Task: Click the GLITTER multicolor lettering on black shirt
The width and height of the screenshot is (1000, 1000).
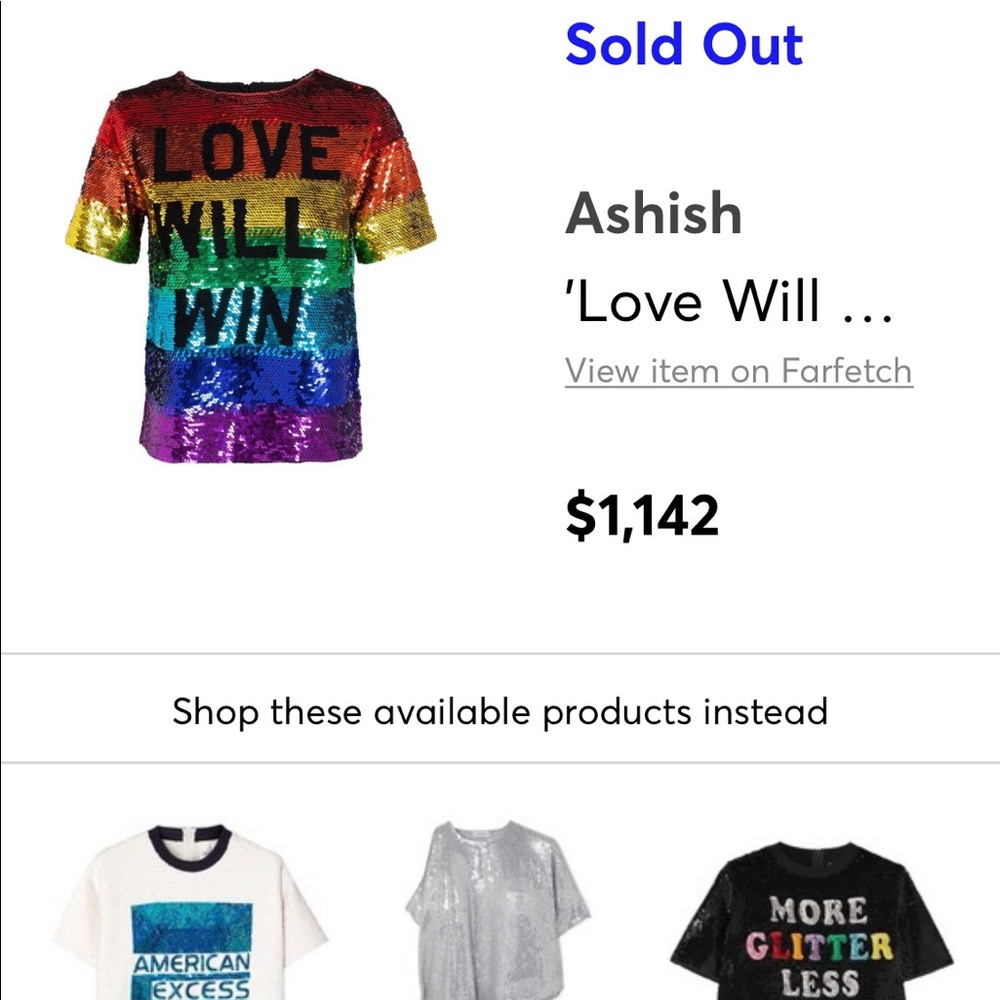Action: click(820, 945)
